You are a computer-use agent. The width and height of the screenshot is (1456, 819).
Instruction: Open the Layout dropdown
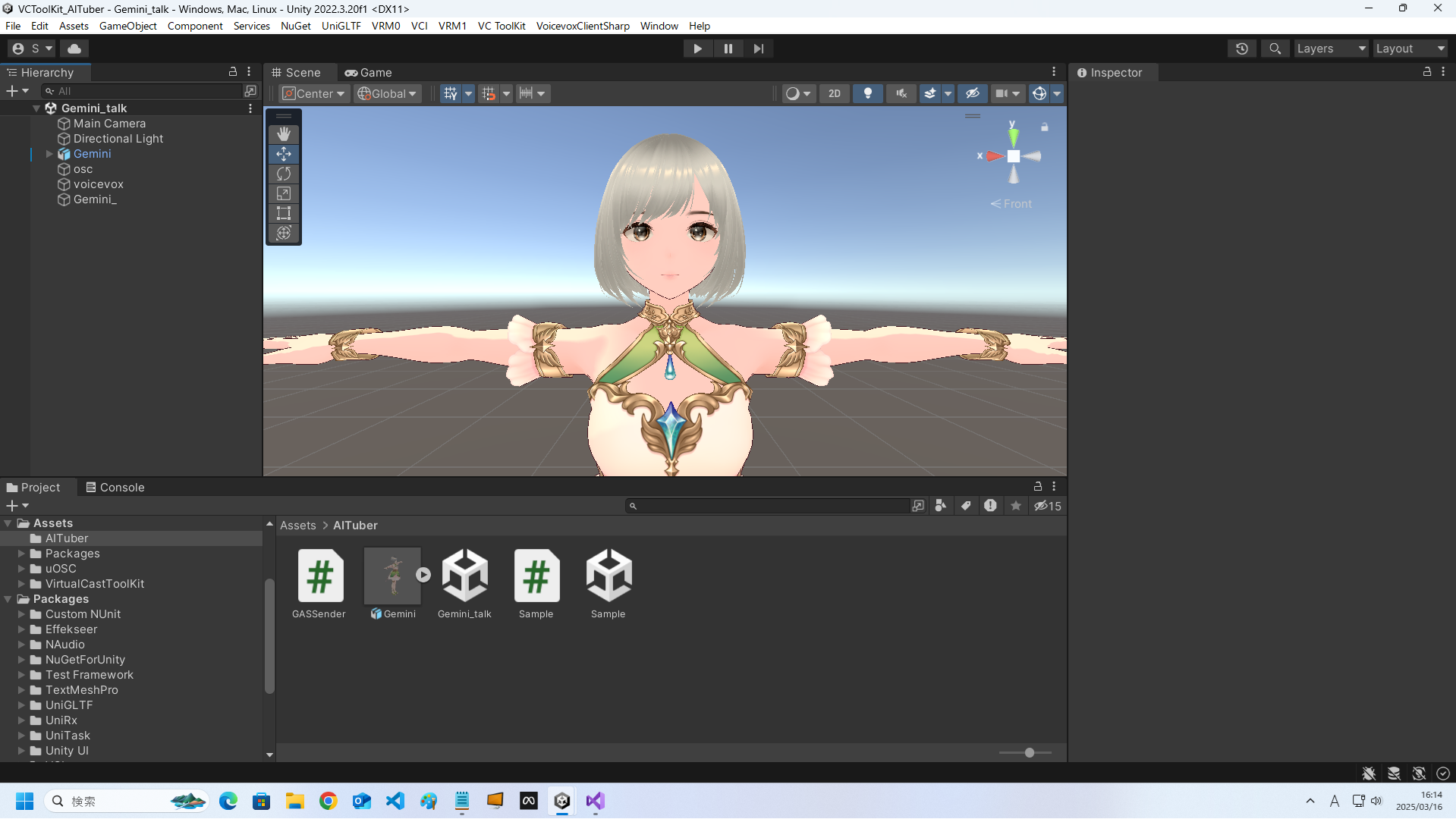pos(1410,49)
